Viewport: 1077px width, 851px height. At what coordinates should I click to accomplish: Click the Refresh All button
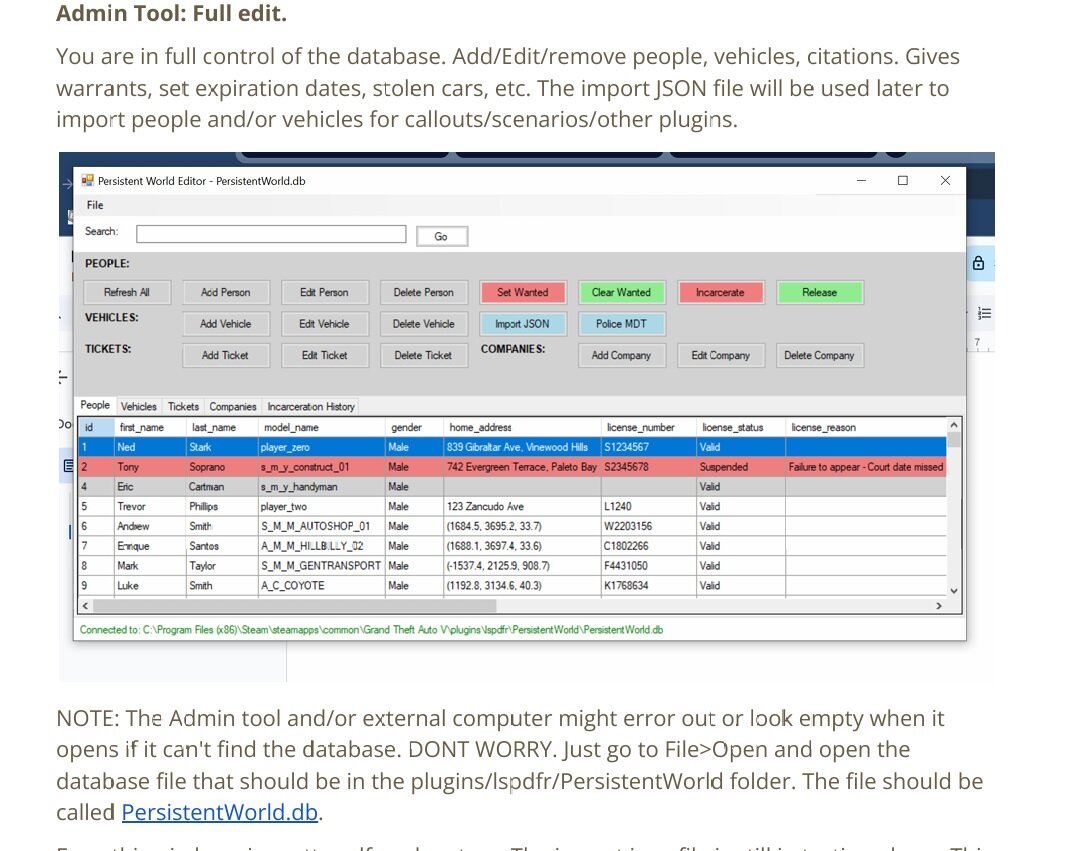coord(127,293)
